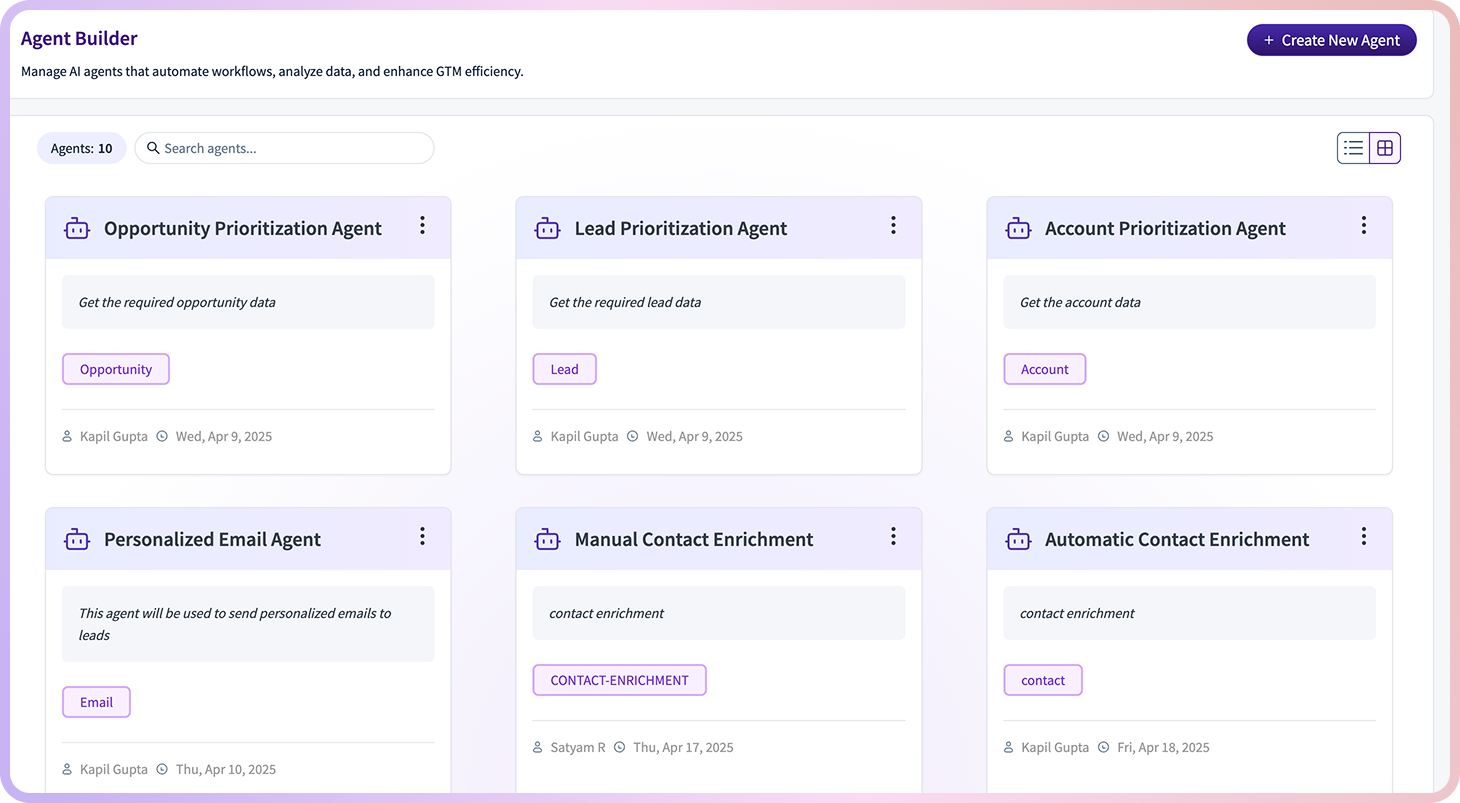Click the Opportunity Prioritization Agent robot icon

click(77, 229)
